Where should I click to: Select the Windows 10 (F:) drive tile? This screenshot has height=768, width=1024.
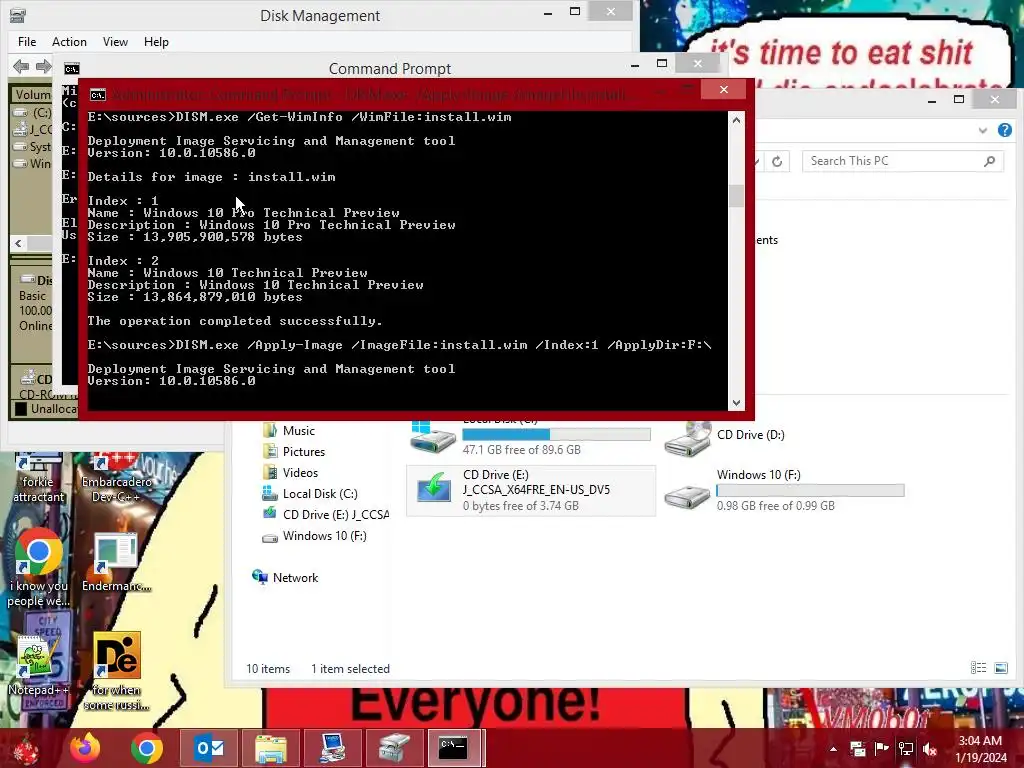[785, 490]
